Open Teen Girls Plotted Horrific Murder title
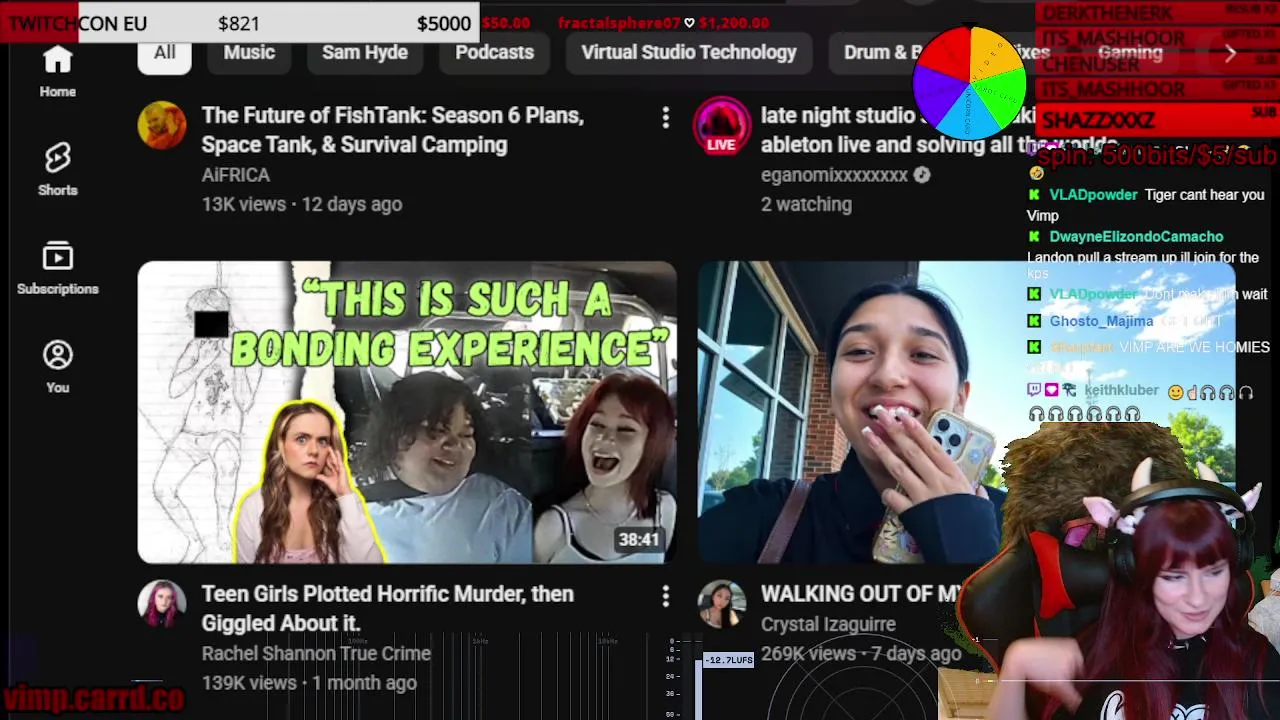This screenshot has width=1280, height=720. (387, 608)
